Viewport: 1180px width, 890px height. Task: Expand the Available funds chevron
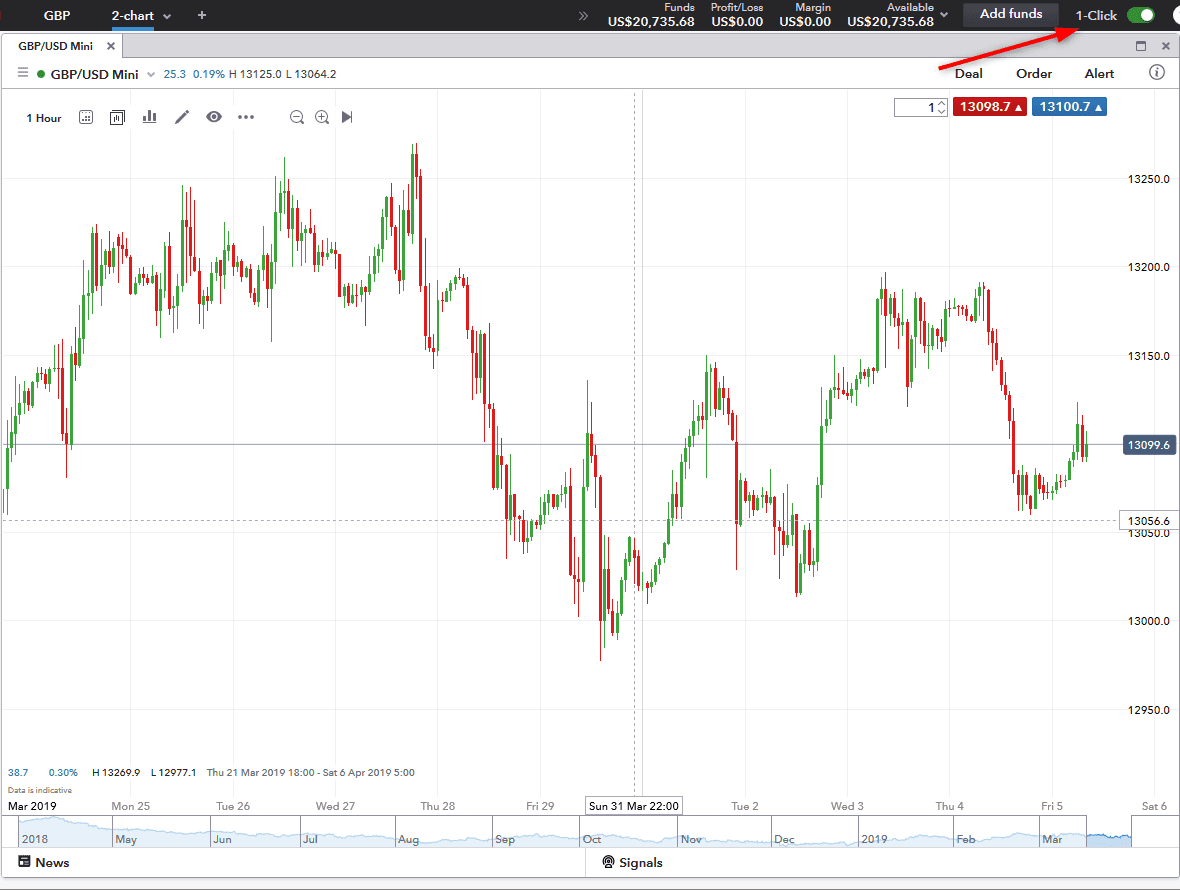[x=944, y=16]
